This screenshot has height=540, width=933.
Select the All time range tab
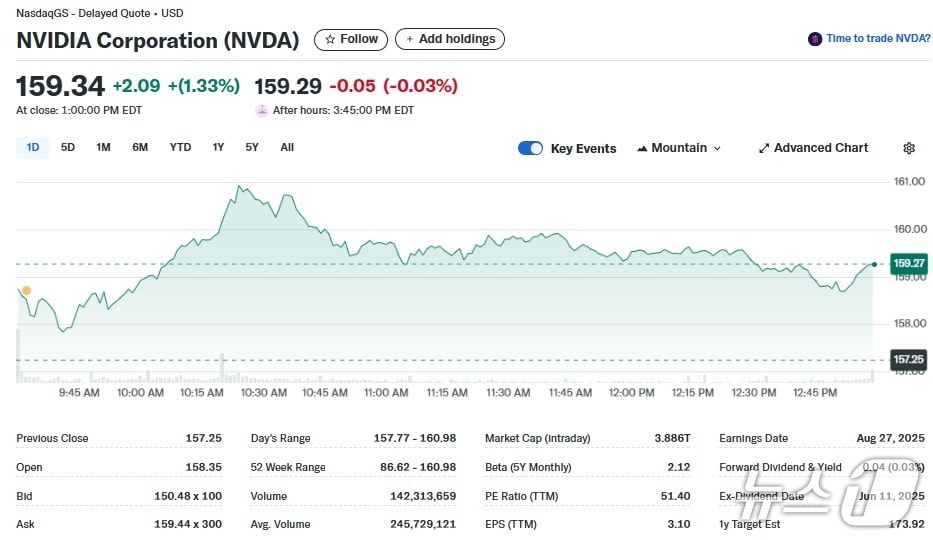(287, 147)
